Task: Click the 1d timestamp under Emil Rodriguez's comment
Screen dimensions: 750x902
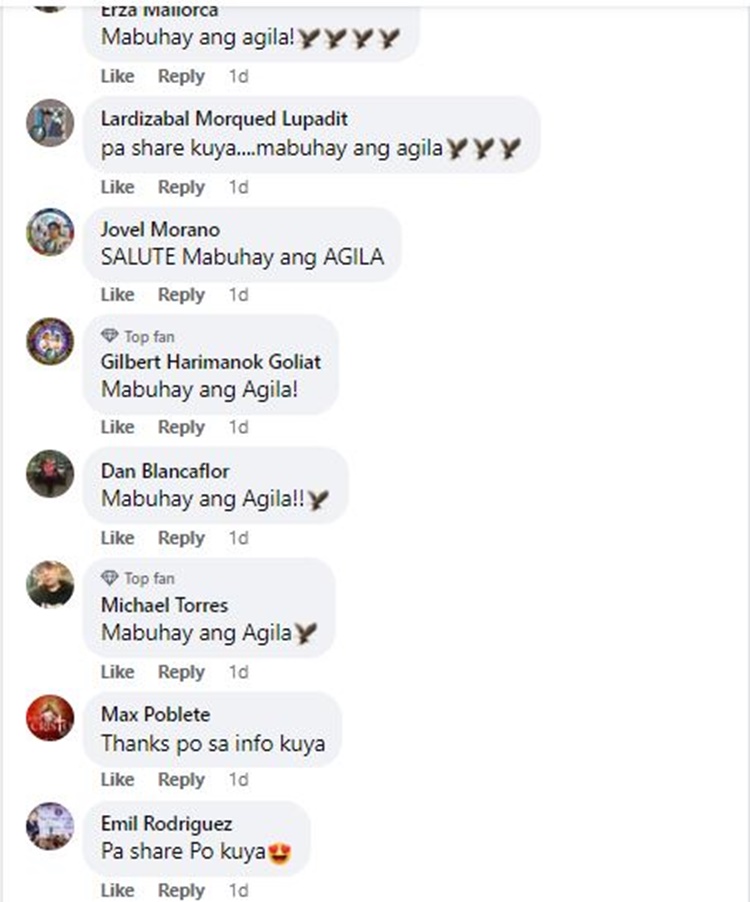Action: pyautogui.click(x=239, y=890)
